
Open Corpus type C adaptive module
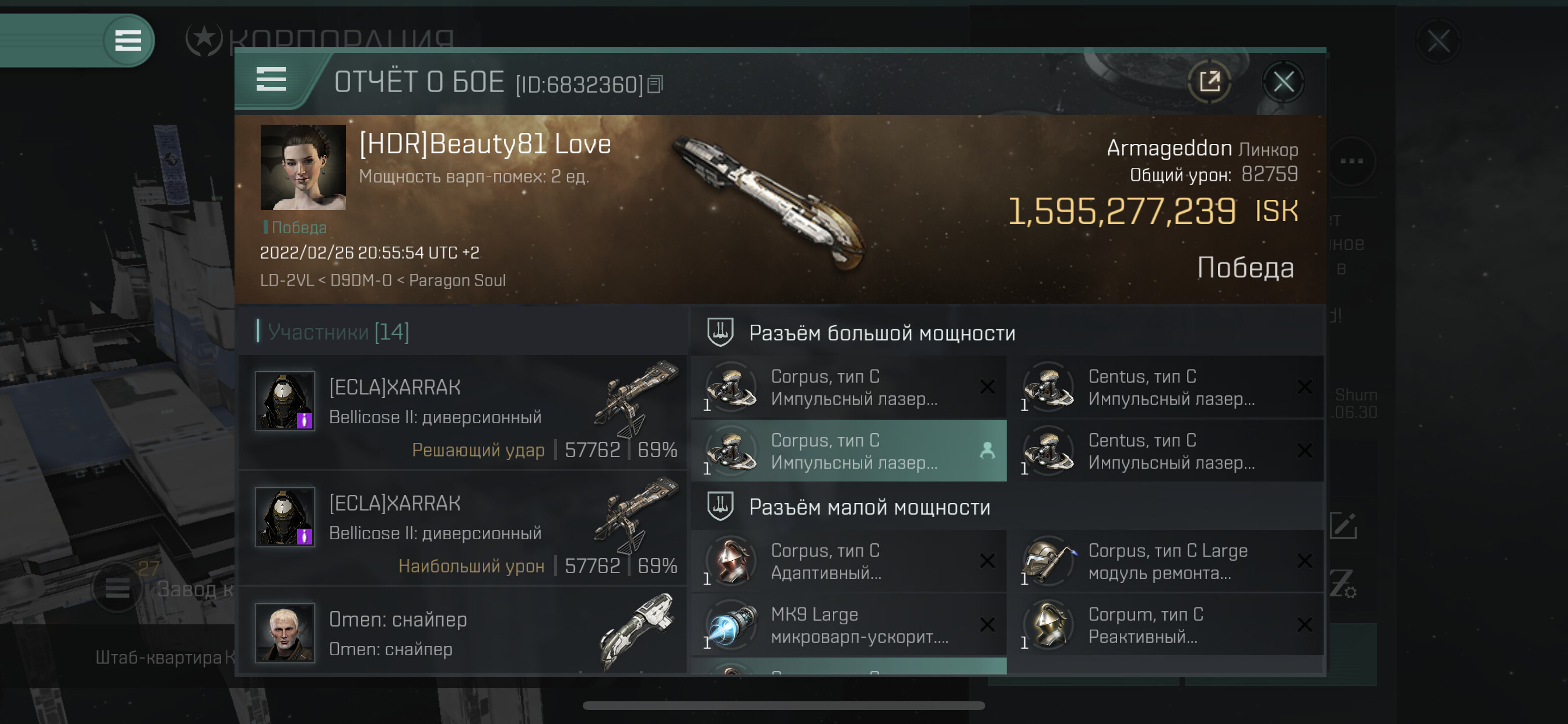coord(849,561)
